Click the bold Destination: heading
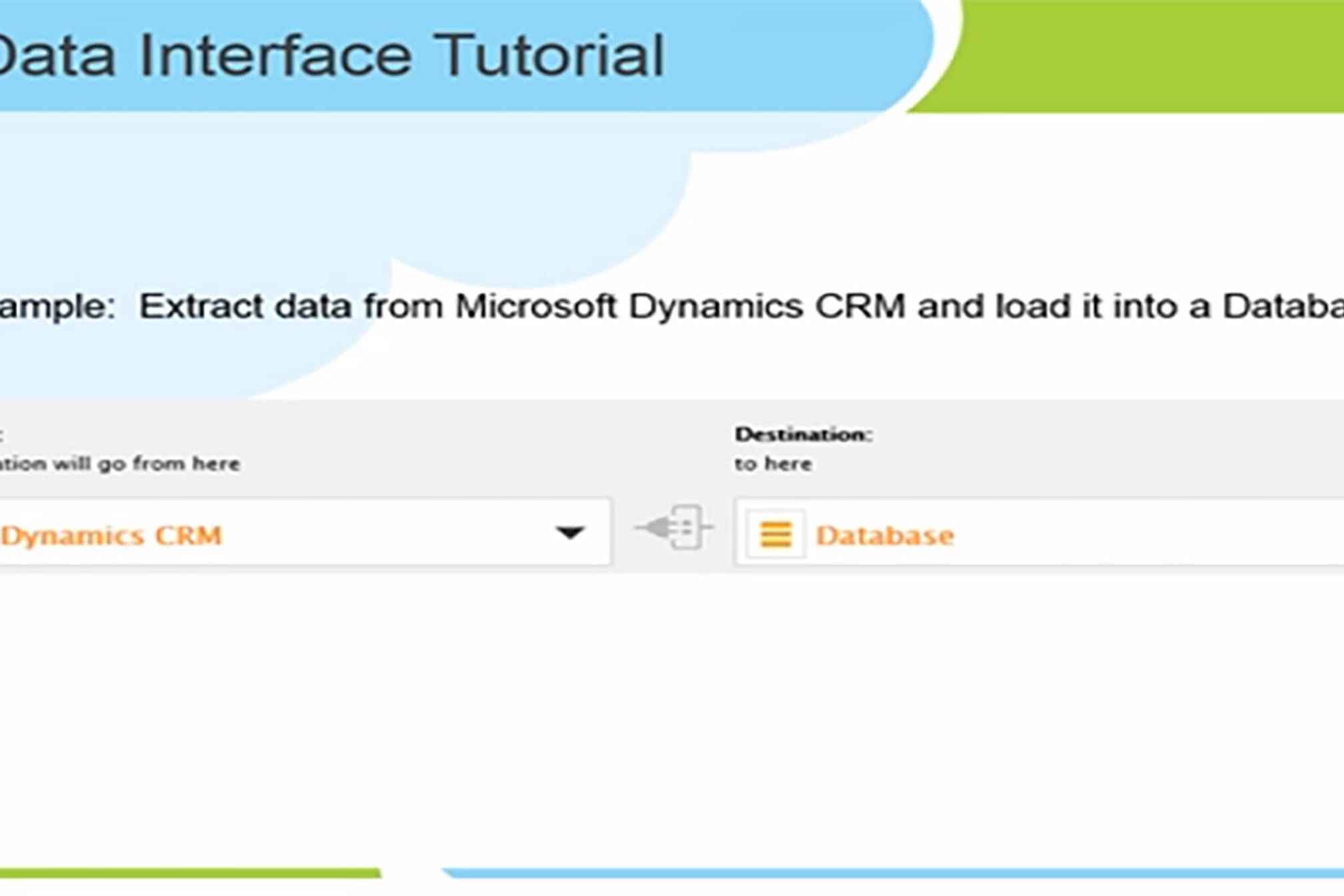Viewport: 1344px width, 896px height. [x=803, y=435]
